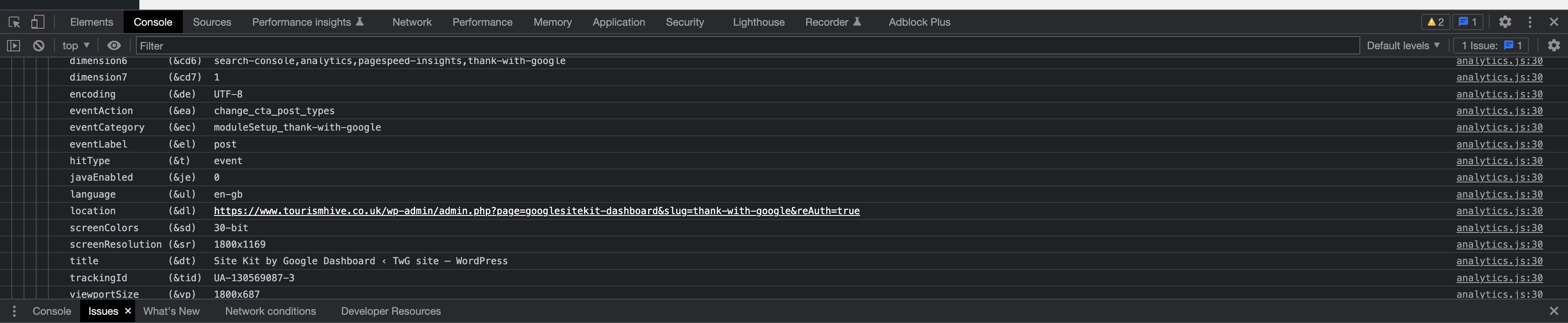
Task: Open the Memory tab
Action: click(552, 22)
